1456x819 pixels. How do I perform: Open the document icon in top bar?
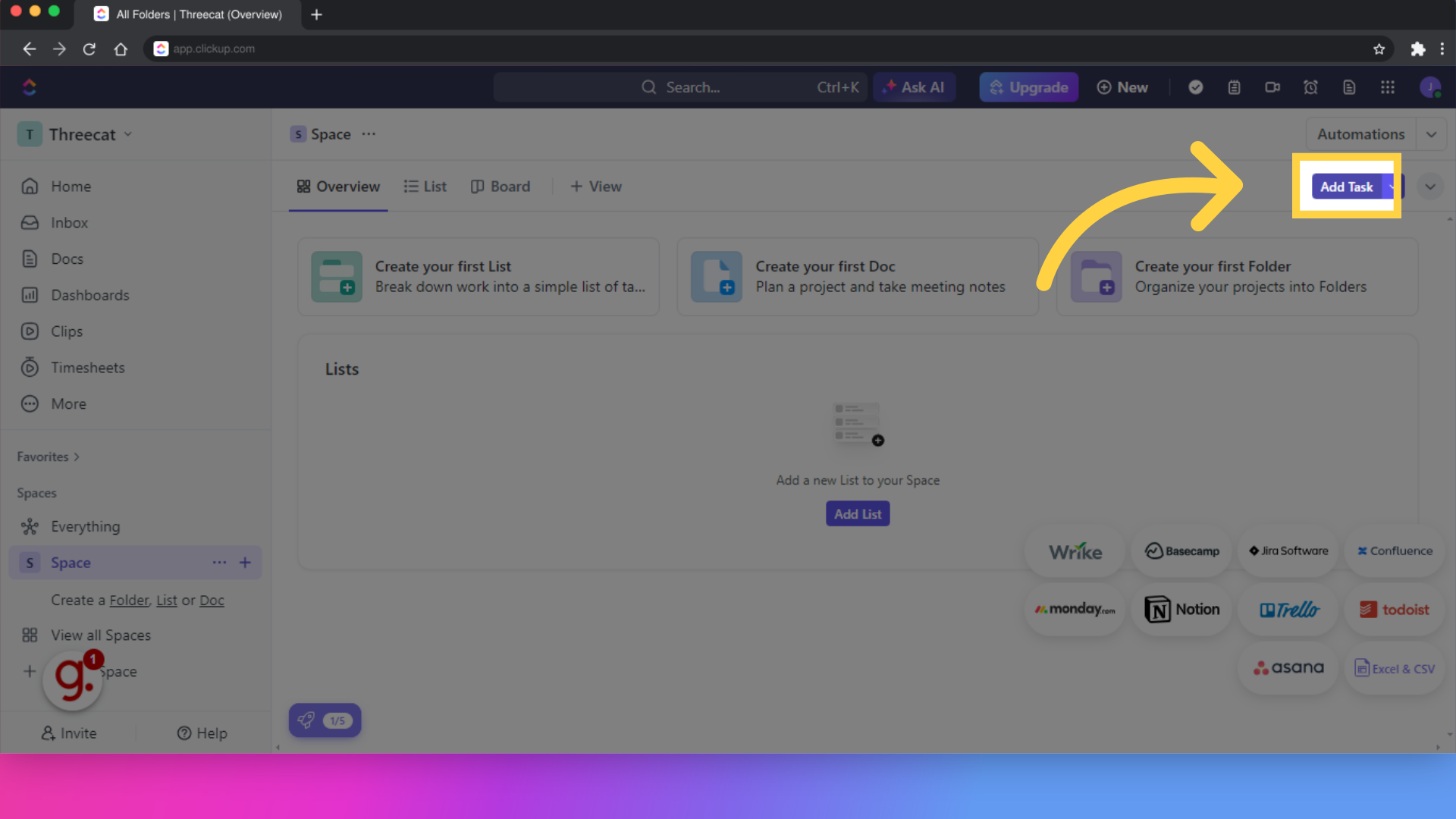[1349, 87]
